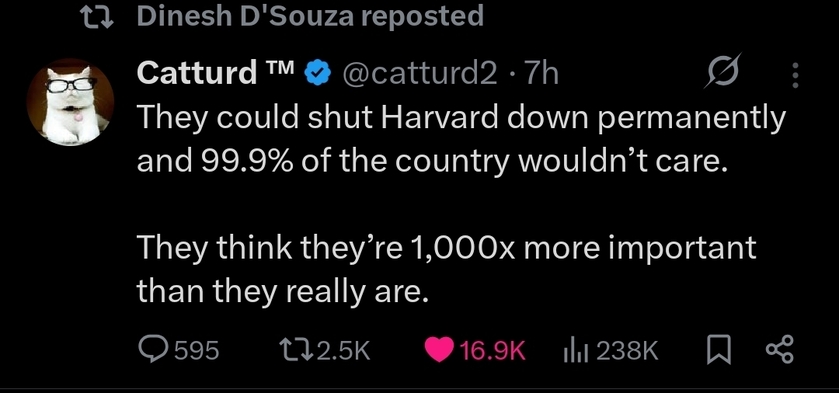The width and height of the screenshot is (839, 393).
Task: Click the 238K views count
Action: (x=627, y=351)
